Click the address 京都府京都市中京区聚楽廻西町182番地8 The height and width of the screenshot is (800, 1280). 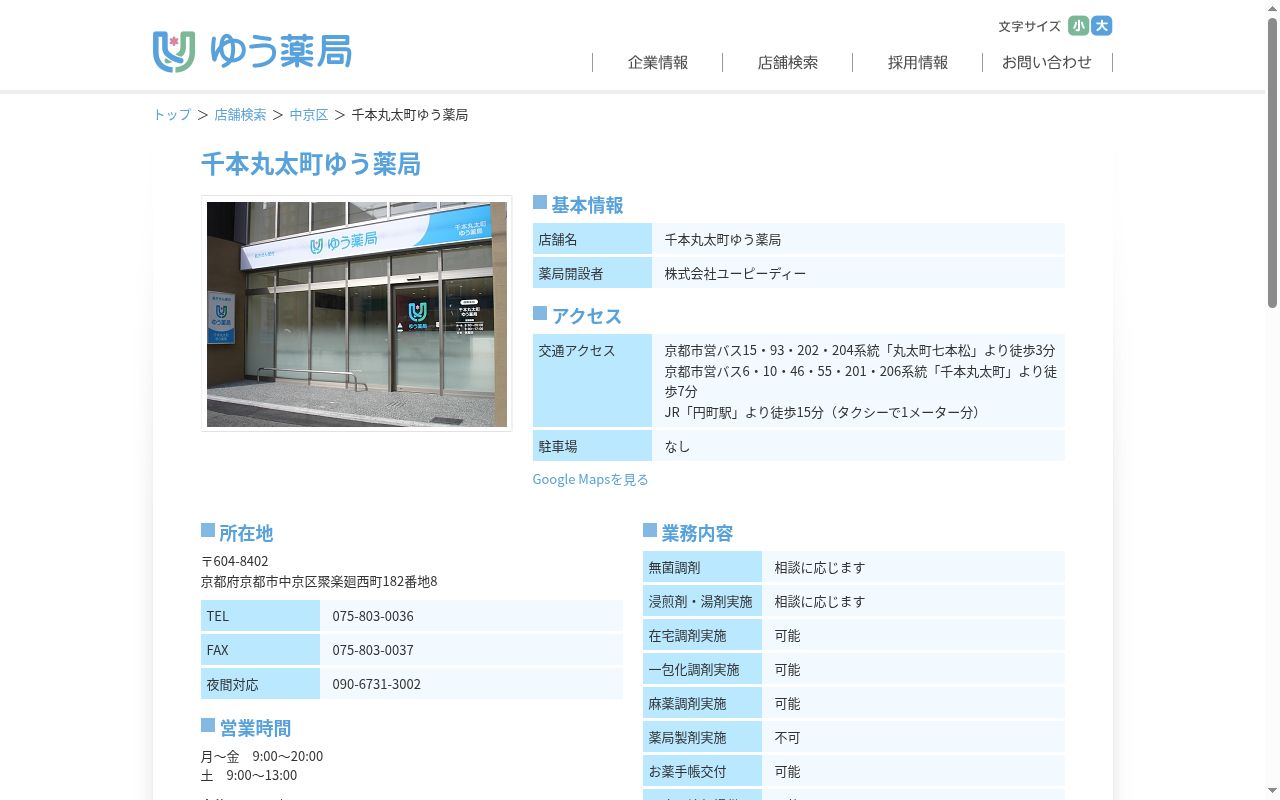tap(319, 581)
